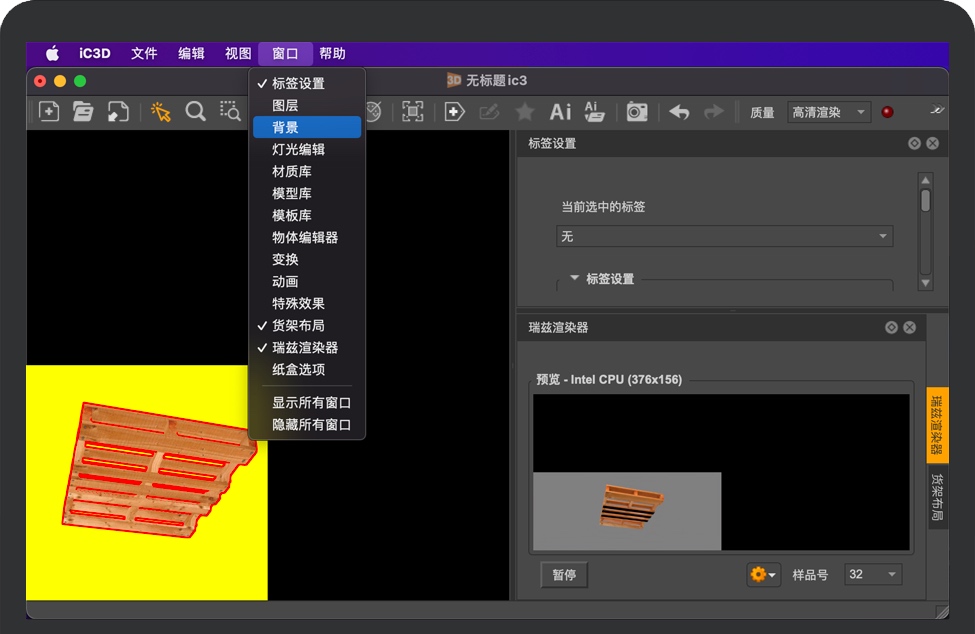Open the 高清渲染 quality dropdown
Image resolution: width=975 pixels, height=634 pixels.
pos(828,112)
